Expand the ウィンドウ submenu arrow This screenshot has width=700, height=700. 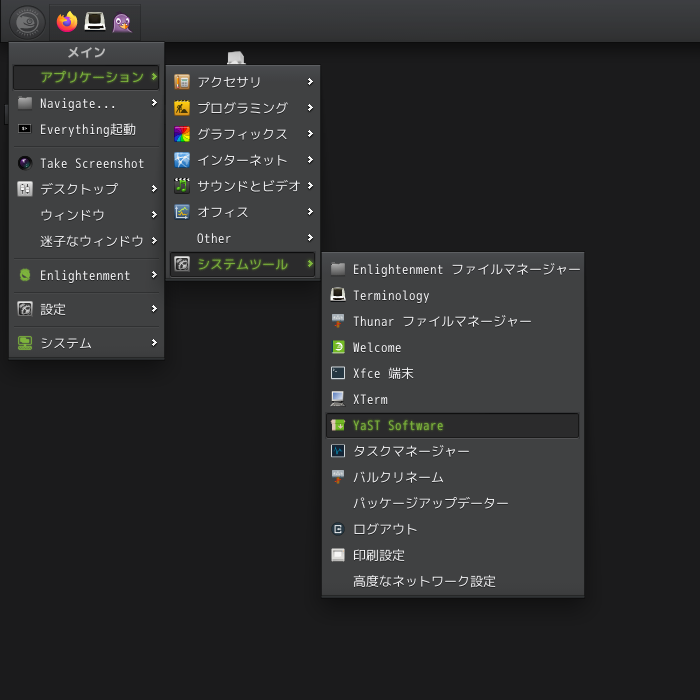tap(154, 215)
